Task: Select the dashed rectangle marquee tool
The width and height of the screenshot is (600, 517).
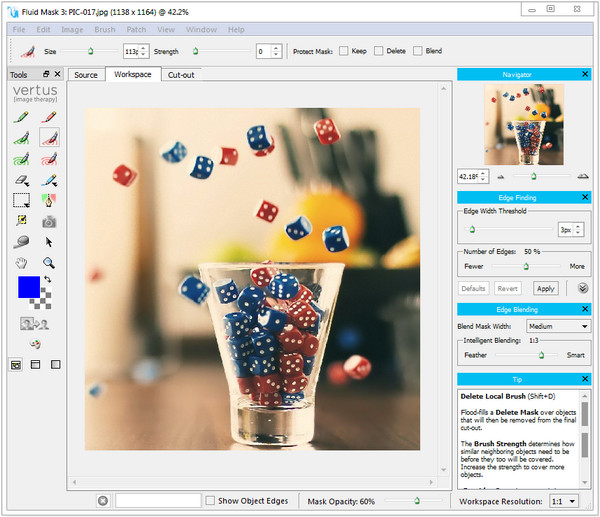Action: point(20,200)
